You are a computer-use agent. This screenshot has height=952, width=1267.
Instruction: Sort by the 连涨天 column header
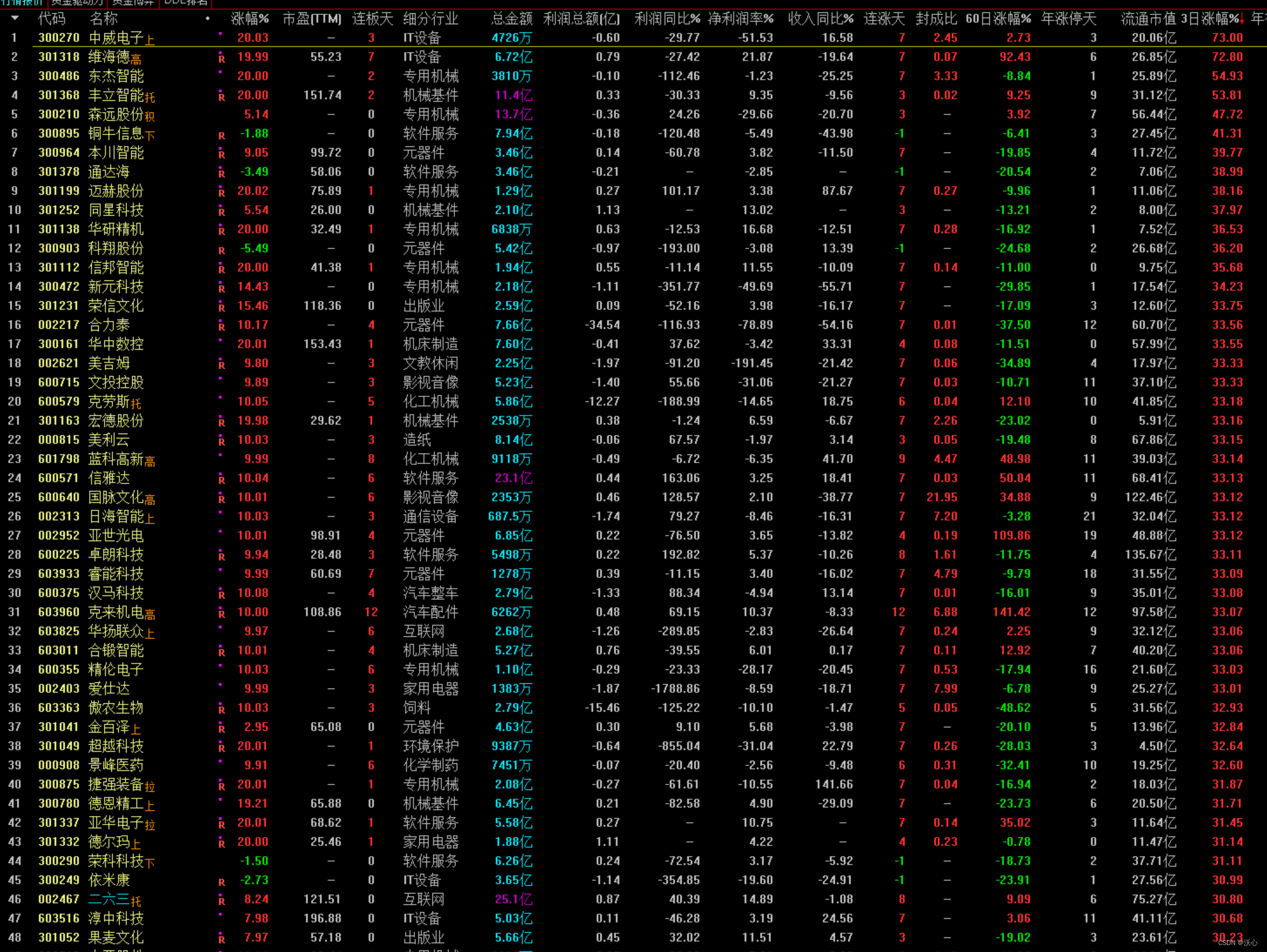pos(884,19)
